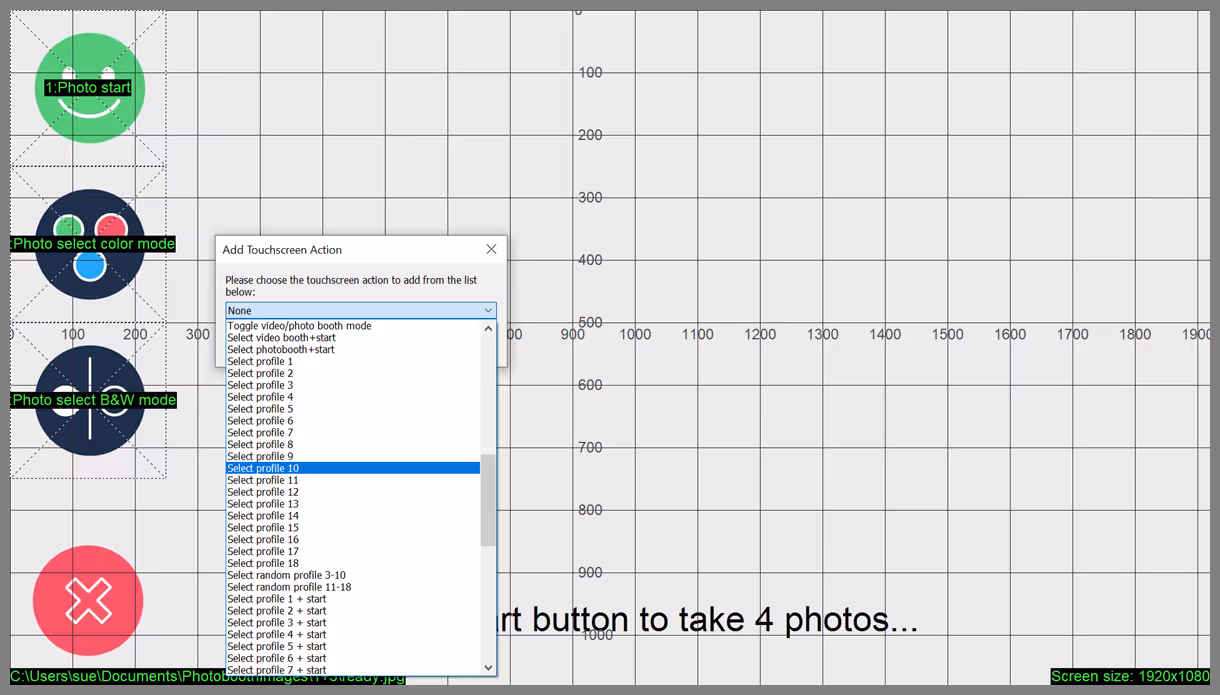Click the list scrollbar up arrow
The height and width of the screenshot is (695, 1220).
488,328
